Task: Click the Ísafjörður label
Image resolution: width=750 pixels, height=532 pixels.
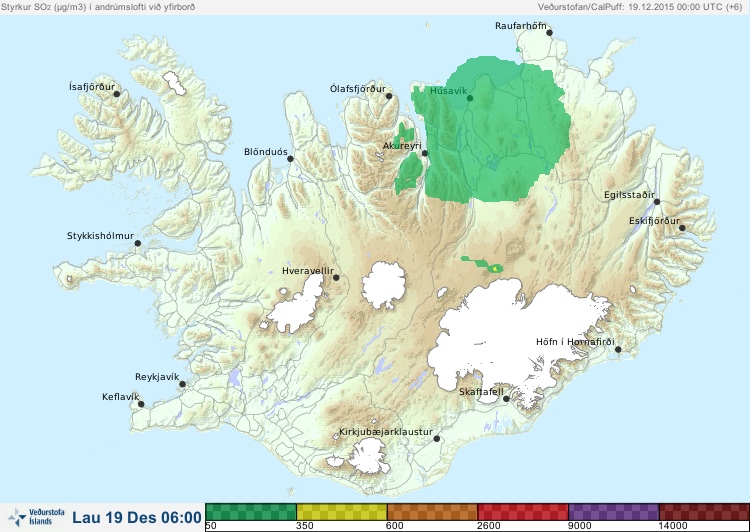Action: (x=92, y=87)
